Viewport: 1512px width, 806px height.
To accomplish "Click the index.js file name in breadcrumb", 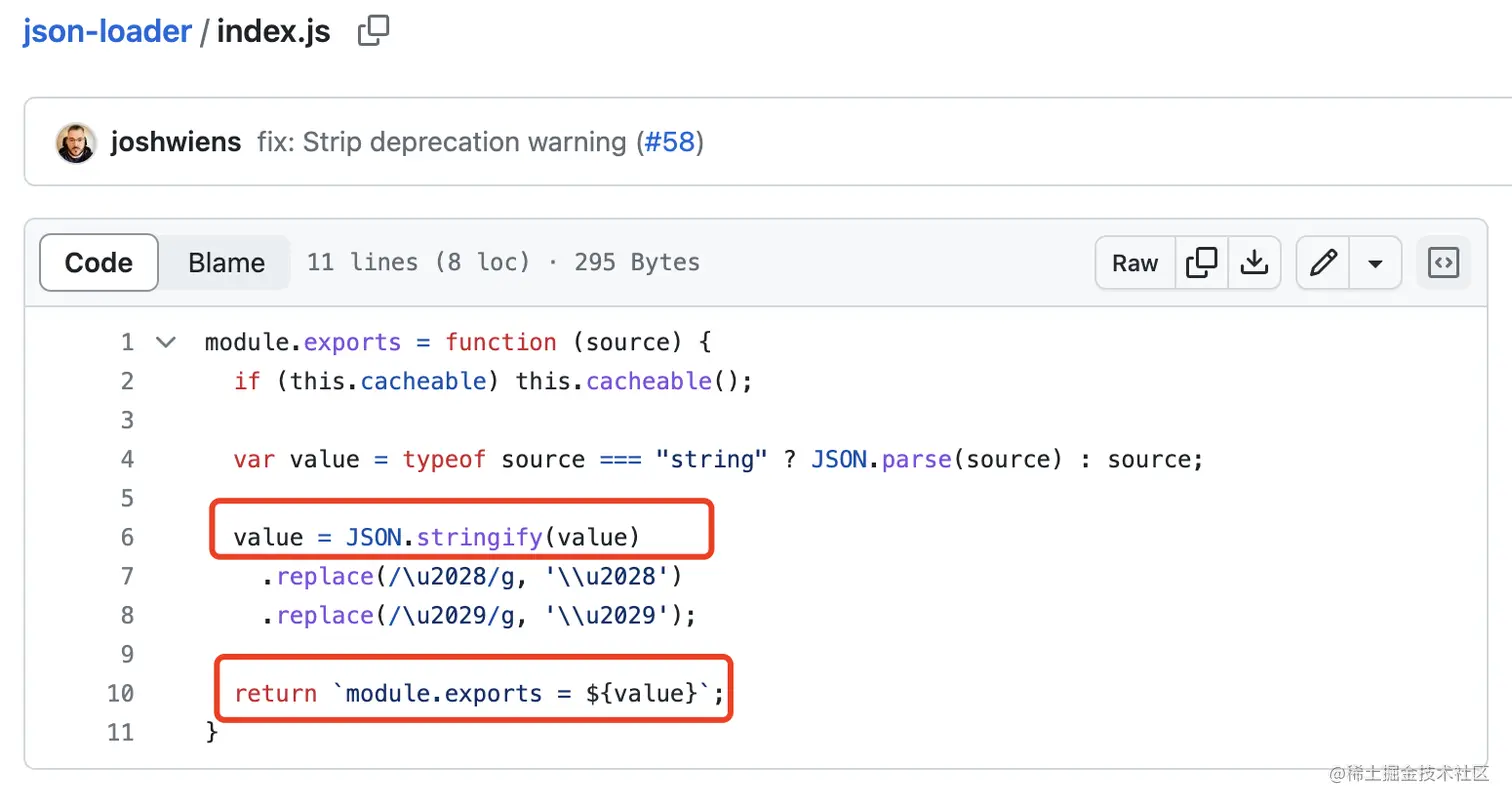I will pyautogui.click(x=273, y=32).
